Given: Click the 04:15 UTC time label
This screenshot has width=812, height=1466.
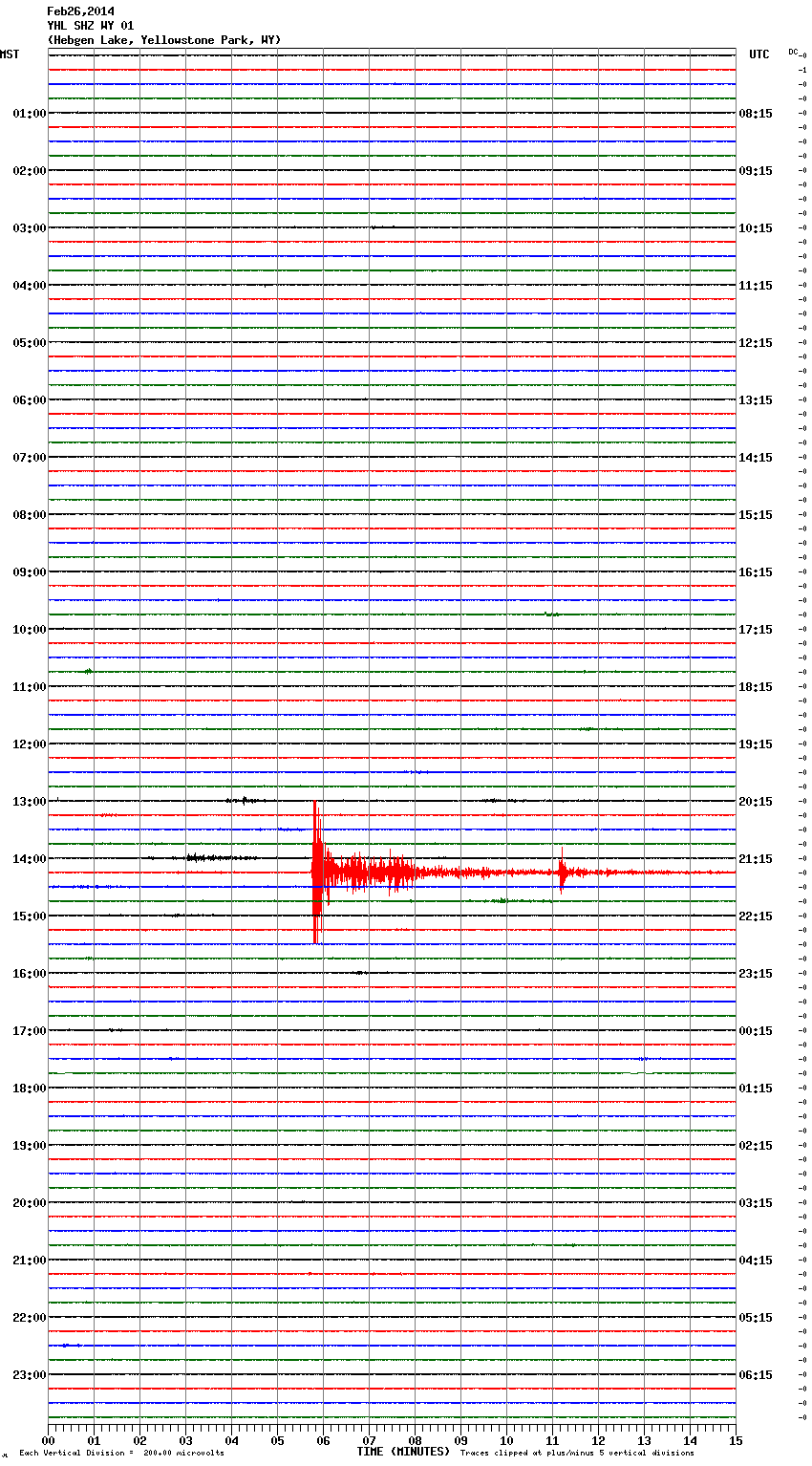Looking at the screenshot, I should 756,1261.
